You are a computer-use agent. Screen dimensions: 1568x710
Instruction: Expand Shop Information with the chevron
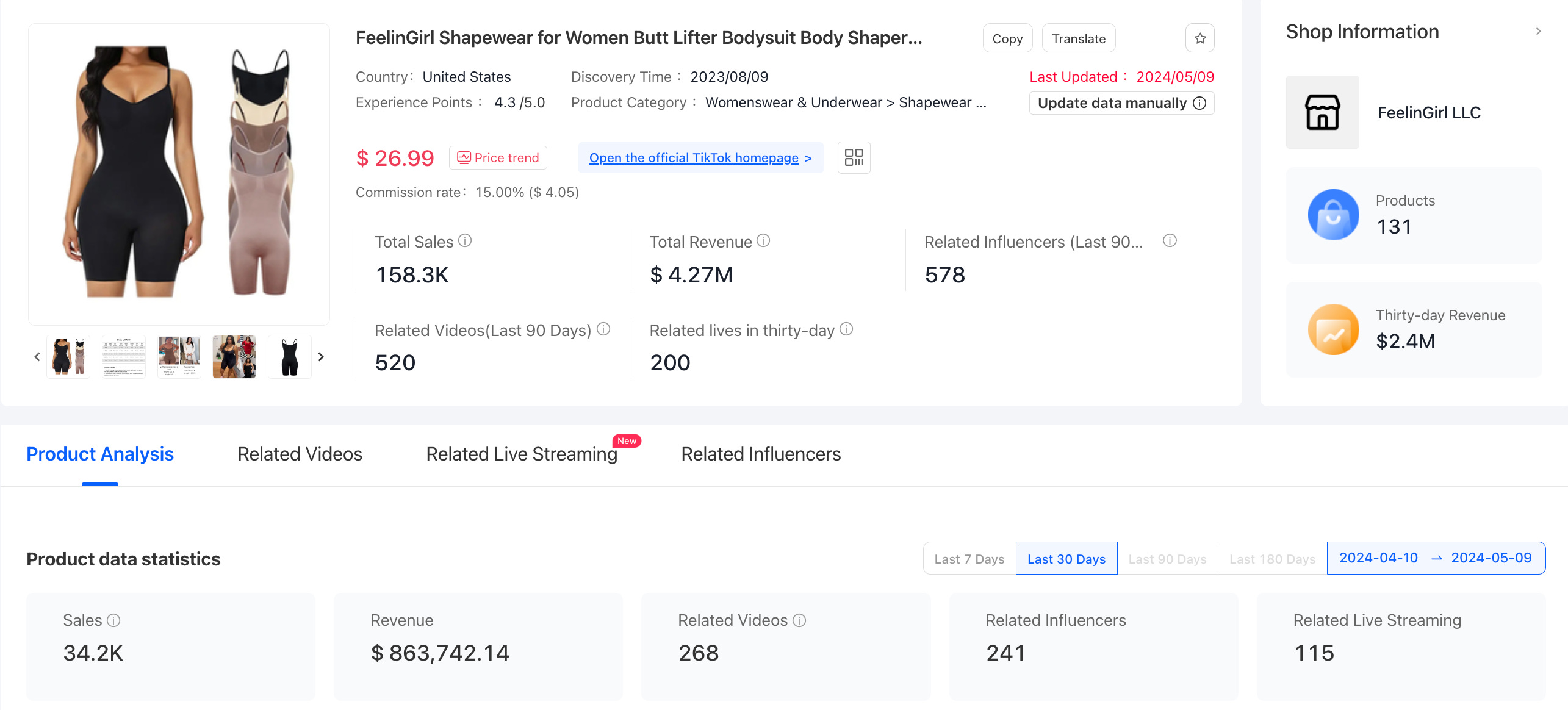tap(1539, 31)
